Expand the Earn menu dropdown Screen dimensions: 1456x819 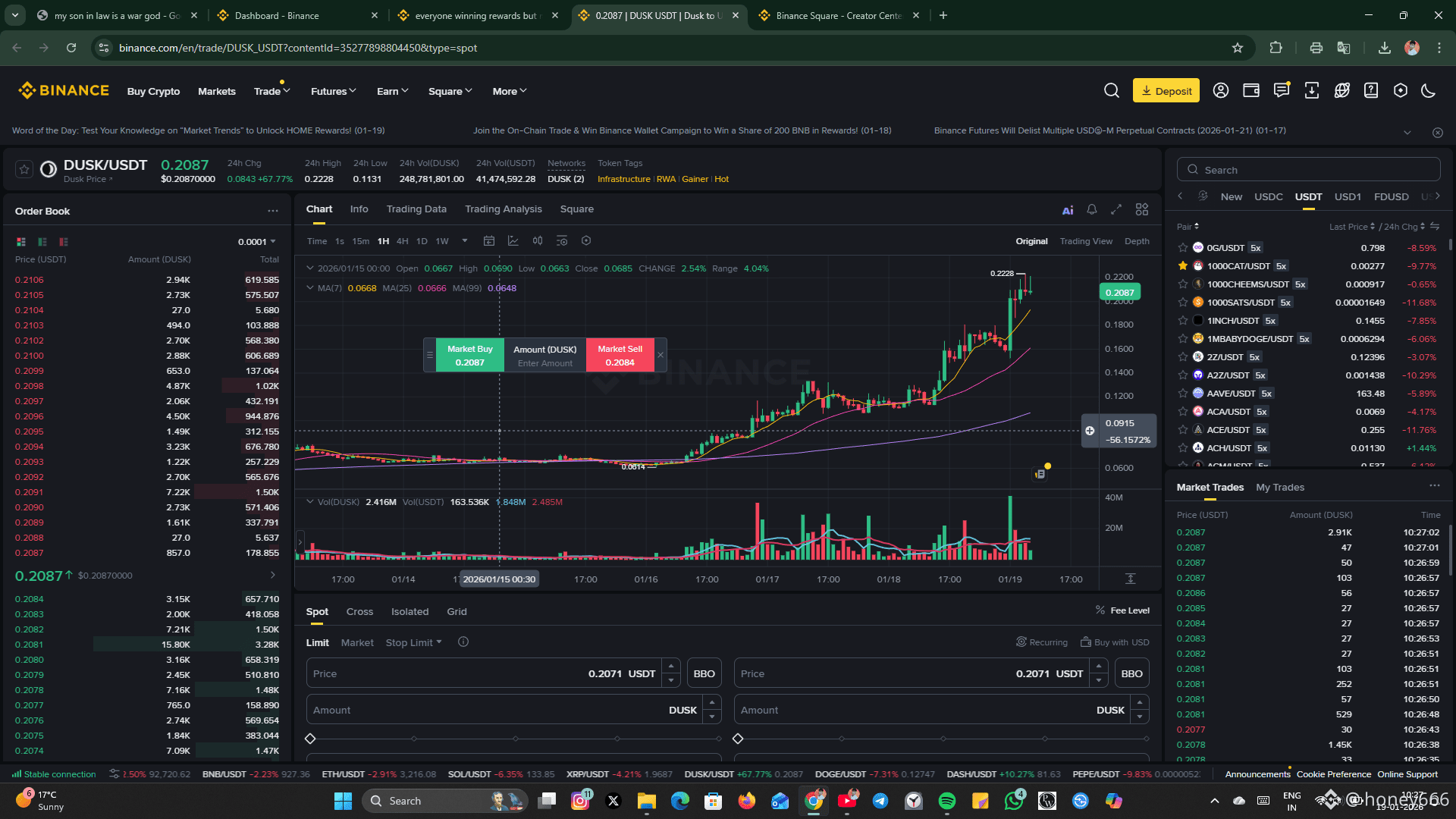tap(392, 91)
